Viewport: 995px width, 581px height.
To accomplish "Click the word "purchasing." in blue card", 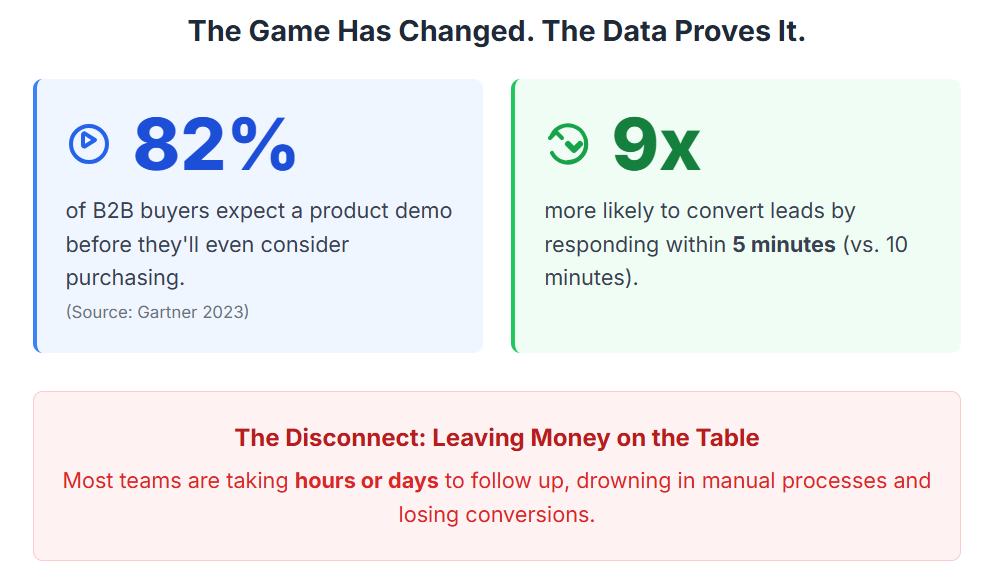I will [126, 277].
